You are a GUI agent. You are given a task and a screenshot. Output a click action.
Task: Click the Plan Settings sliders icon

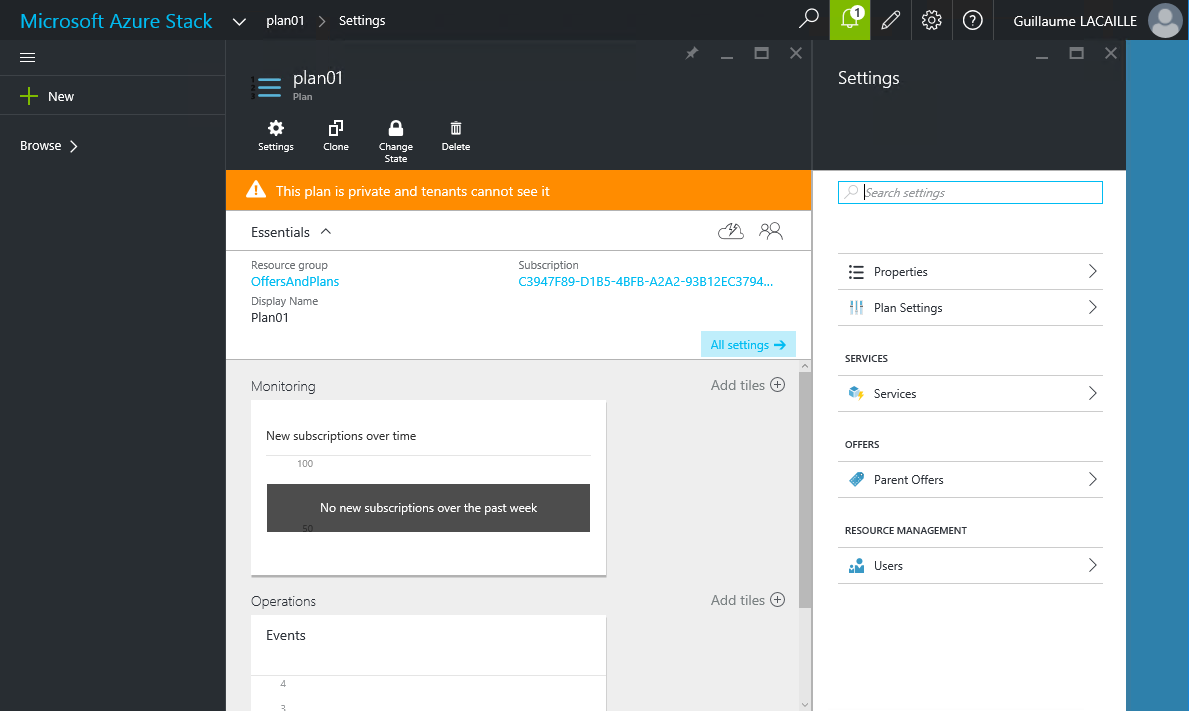pyautogui.click(x=856, y=307)
